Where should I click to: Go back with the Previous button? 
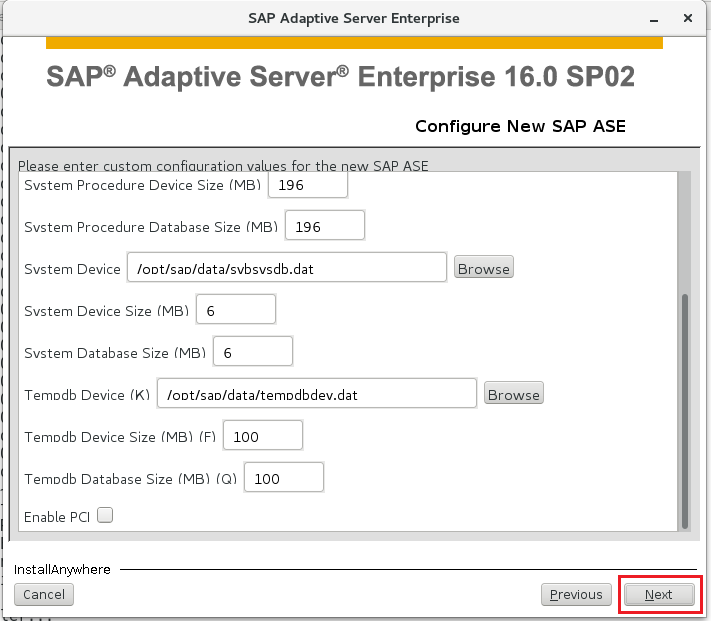coord(576,594)
